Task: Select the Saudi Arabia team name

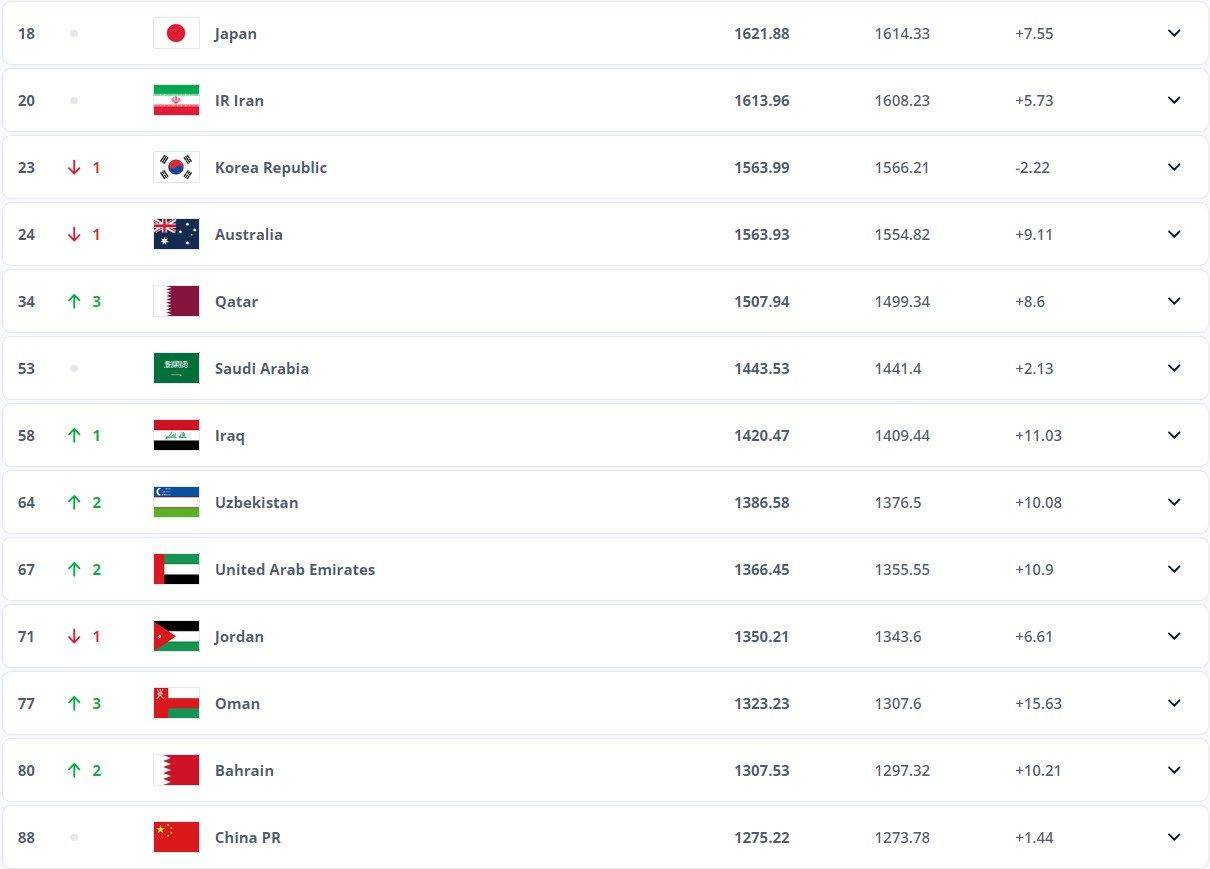Action: (261, 368)
